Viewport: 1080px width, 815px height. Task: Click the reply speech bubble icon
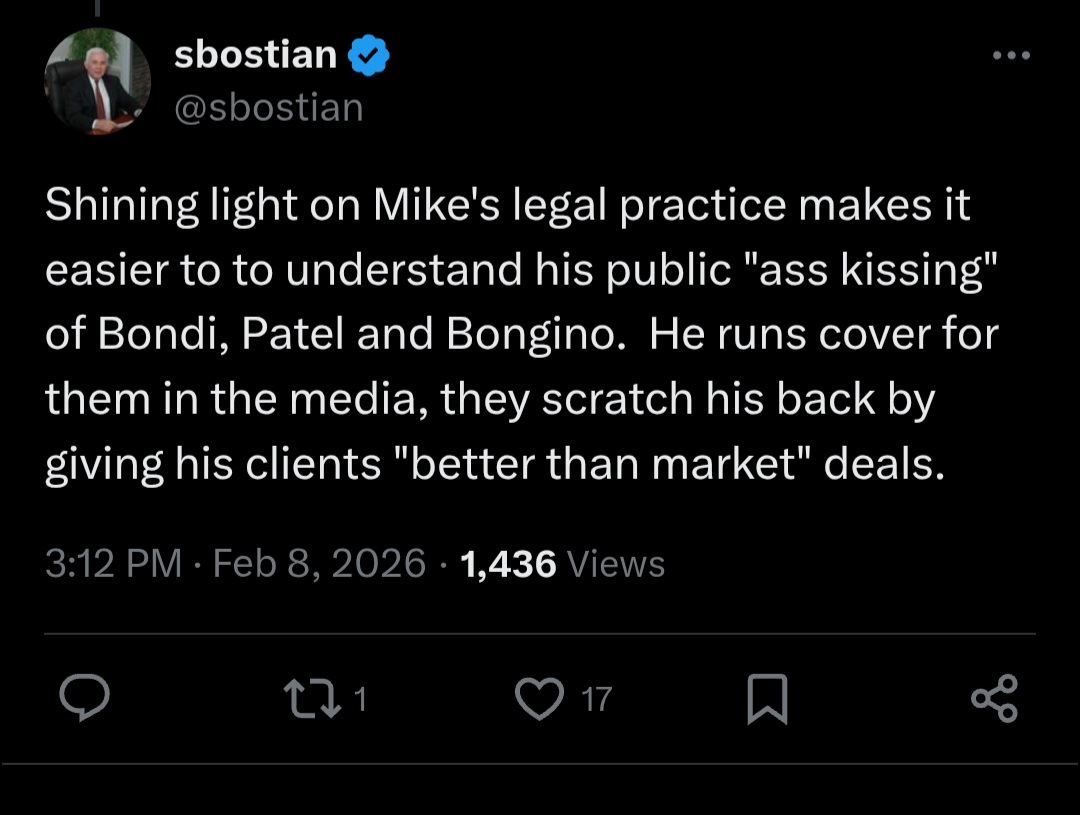(x=83, y=697)
